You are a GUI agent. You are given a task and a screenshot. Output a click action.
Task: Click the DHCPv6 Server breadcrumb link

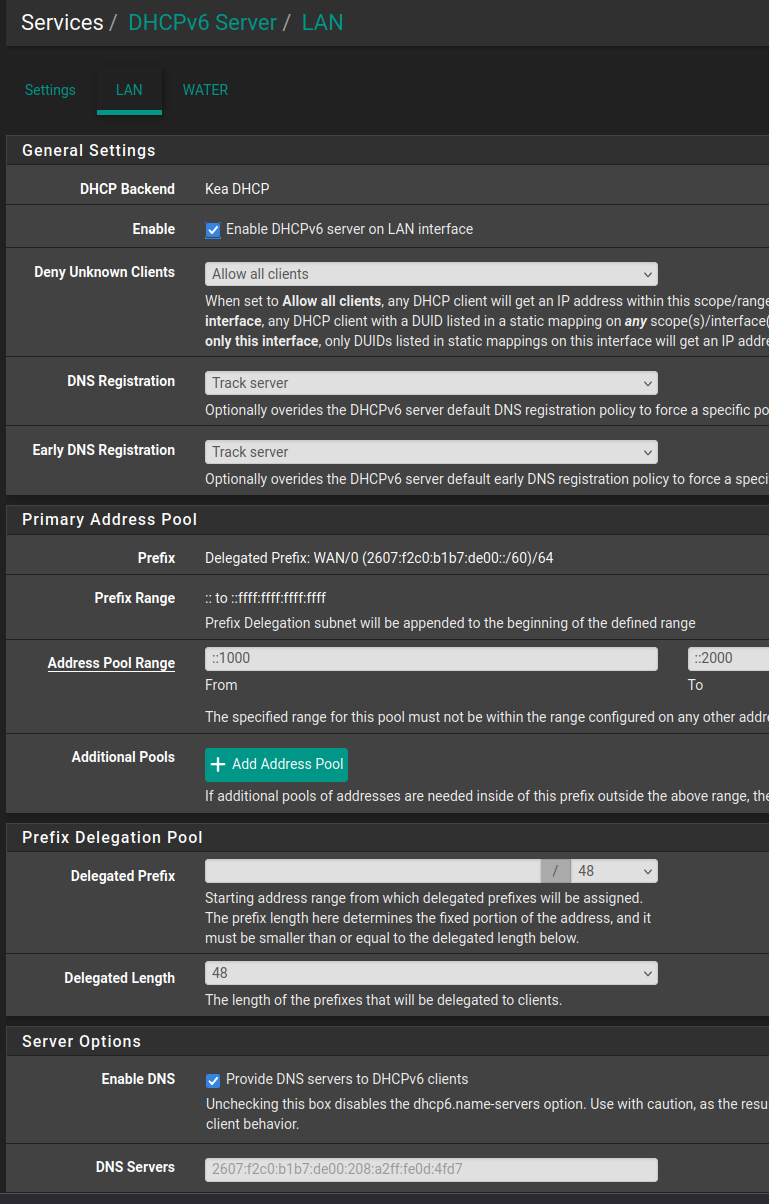click(202, 22)
